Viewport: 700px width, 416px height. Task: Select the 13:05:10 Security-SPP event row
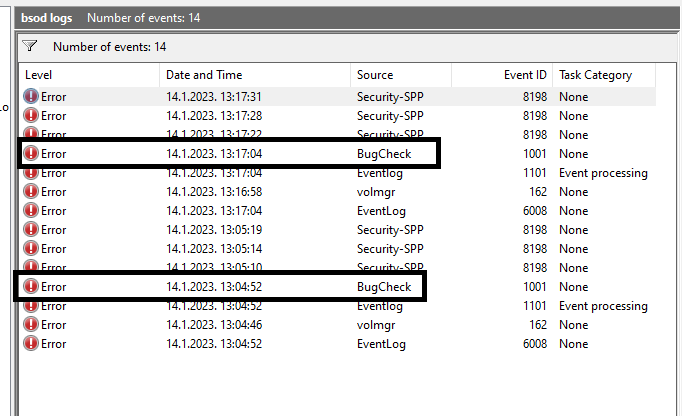pyautogui.click(x=300, y=268)
